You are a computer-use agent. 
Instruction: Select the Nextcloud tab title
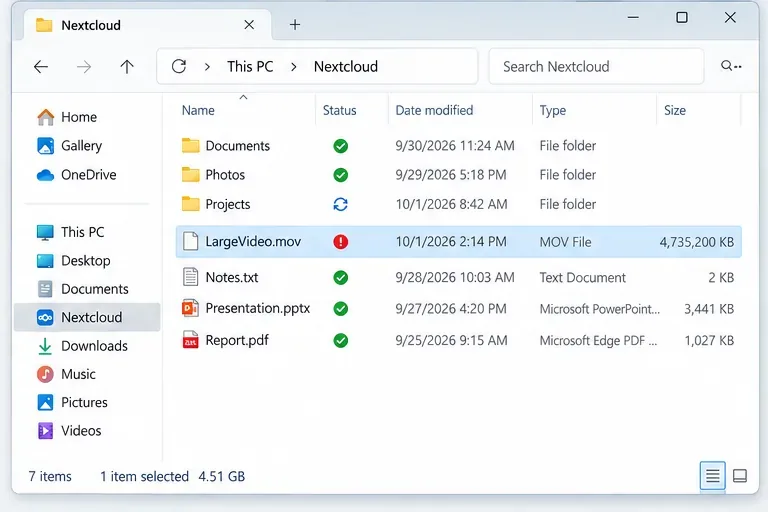pyautogui.click(x=91, y=25)
